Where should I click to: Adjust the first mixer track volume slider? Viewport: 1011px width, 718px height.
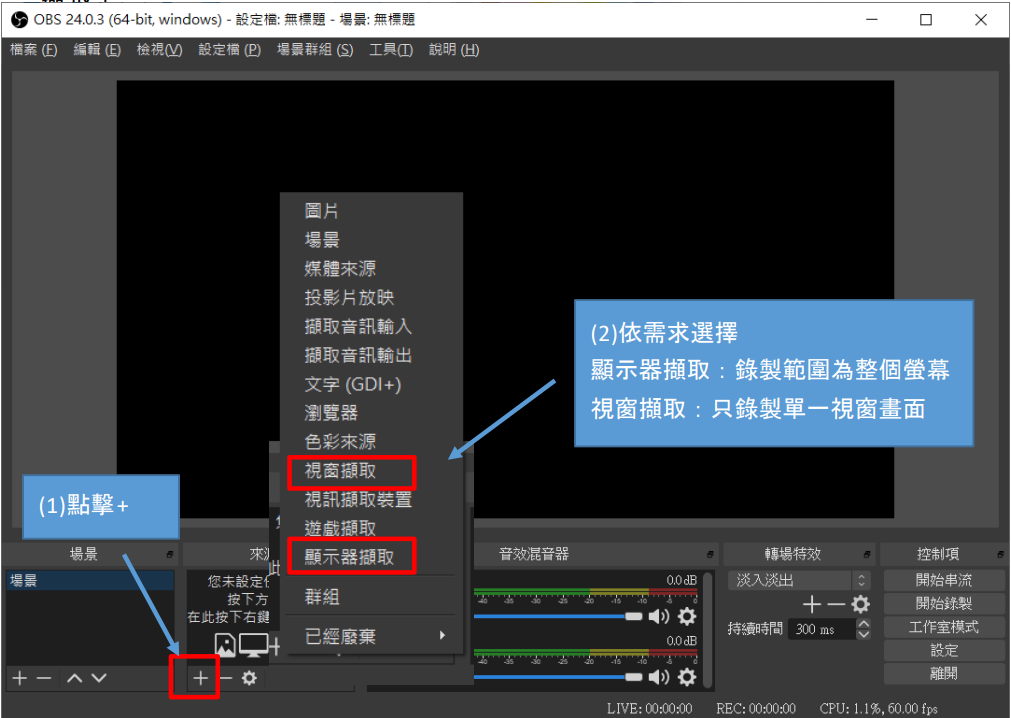click(x=558, y=617)
